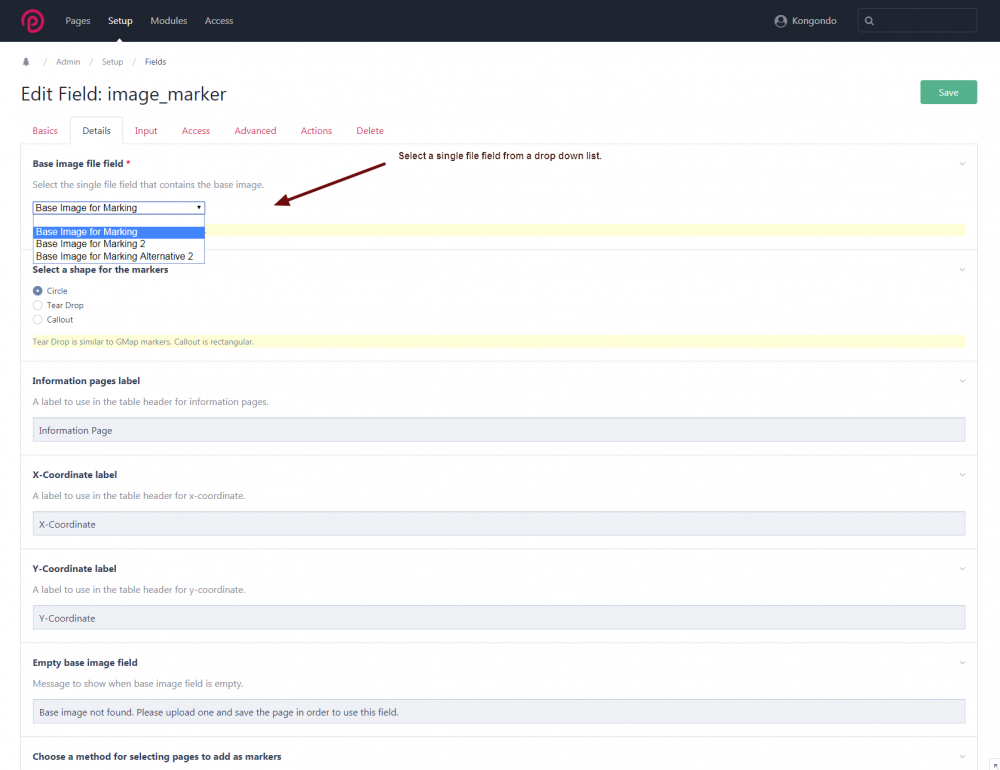Select the Tear Drop marker shape

click(38, 305)
